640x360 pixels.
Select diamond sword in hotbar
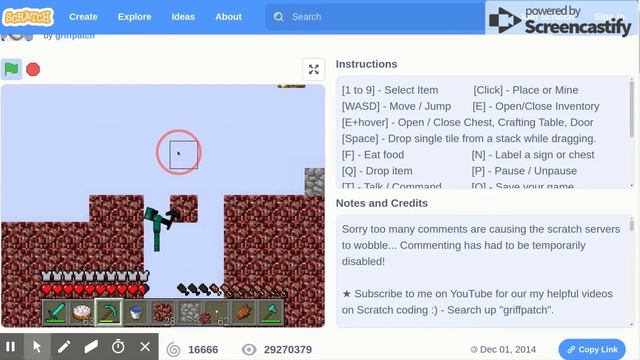click(x=56, y=312)
